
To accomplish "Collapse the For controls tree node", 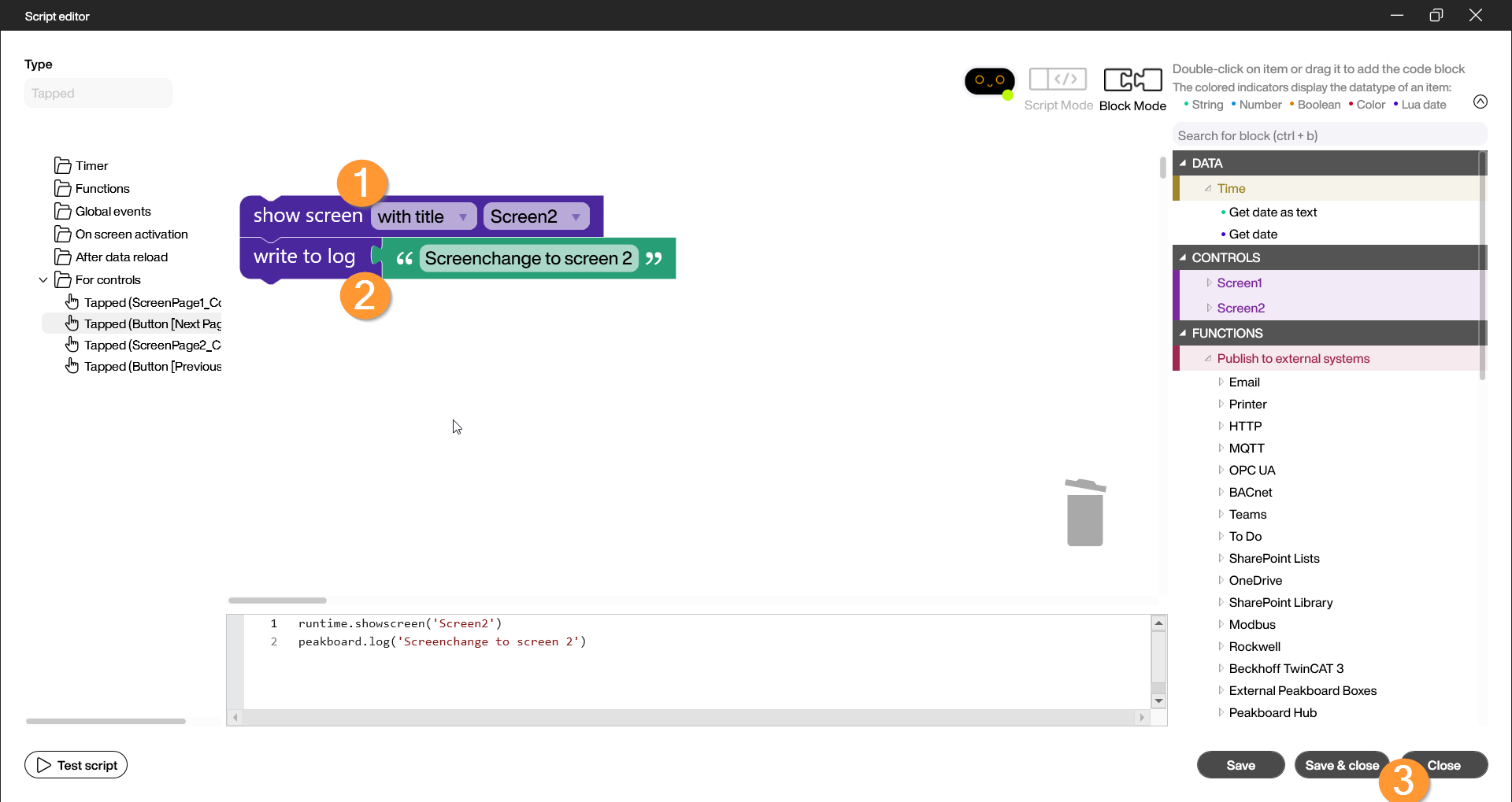I will [x=43, y=280].
